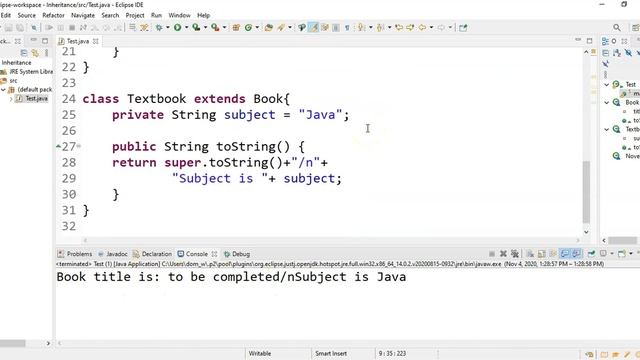Screen dimensions: 640x360
Task: Open the Refactor menu
Action: (x=53, y=15)
